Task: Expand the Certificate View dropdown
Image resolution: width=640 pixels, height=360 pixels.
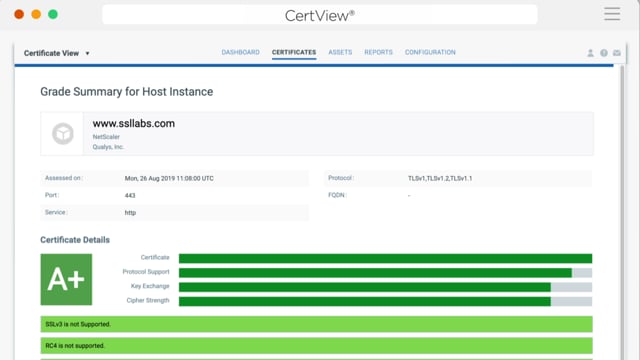Action: pyautogui.click(x=56, y=53)
